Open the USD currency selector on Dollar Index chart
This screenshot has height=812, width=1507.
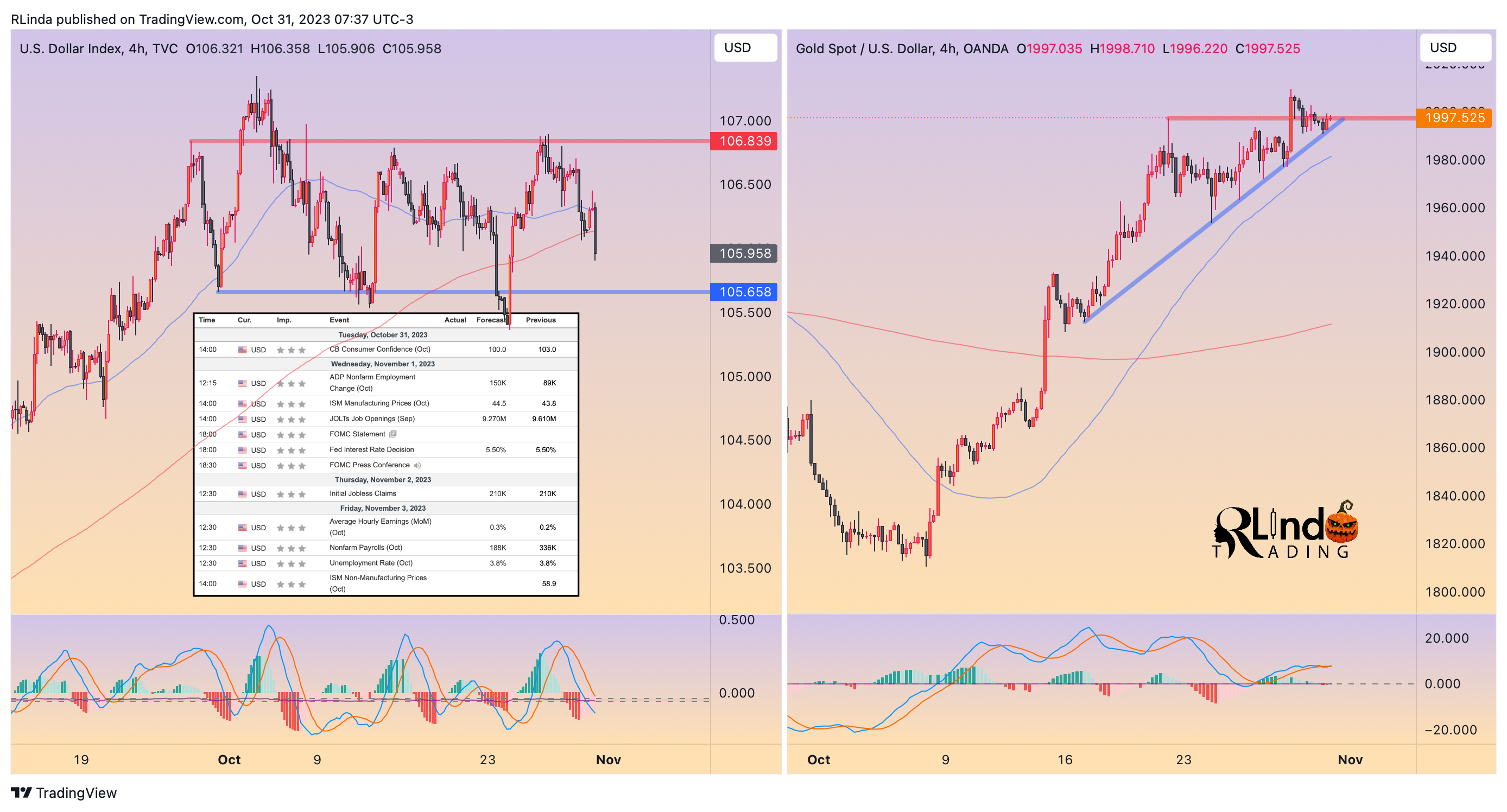(x=745, y=47)
